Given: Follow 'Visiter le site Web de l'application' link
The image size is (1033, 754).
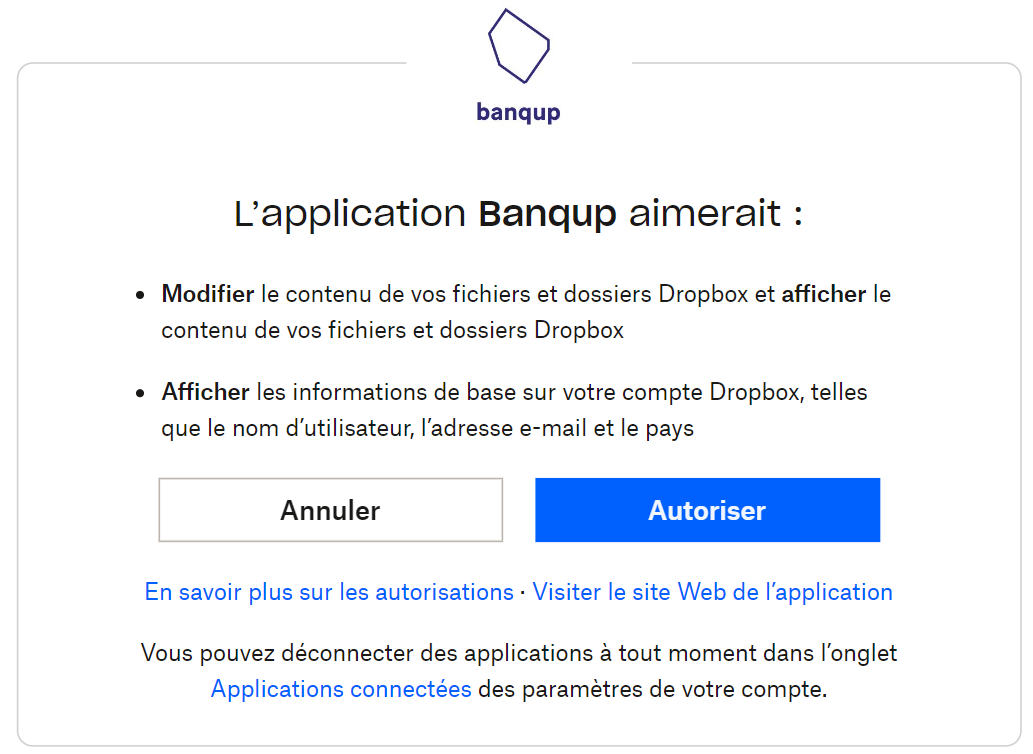Looking at the screenshot, I should coord(712,592).
